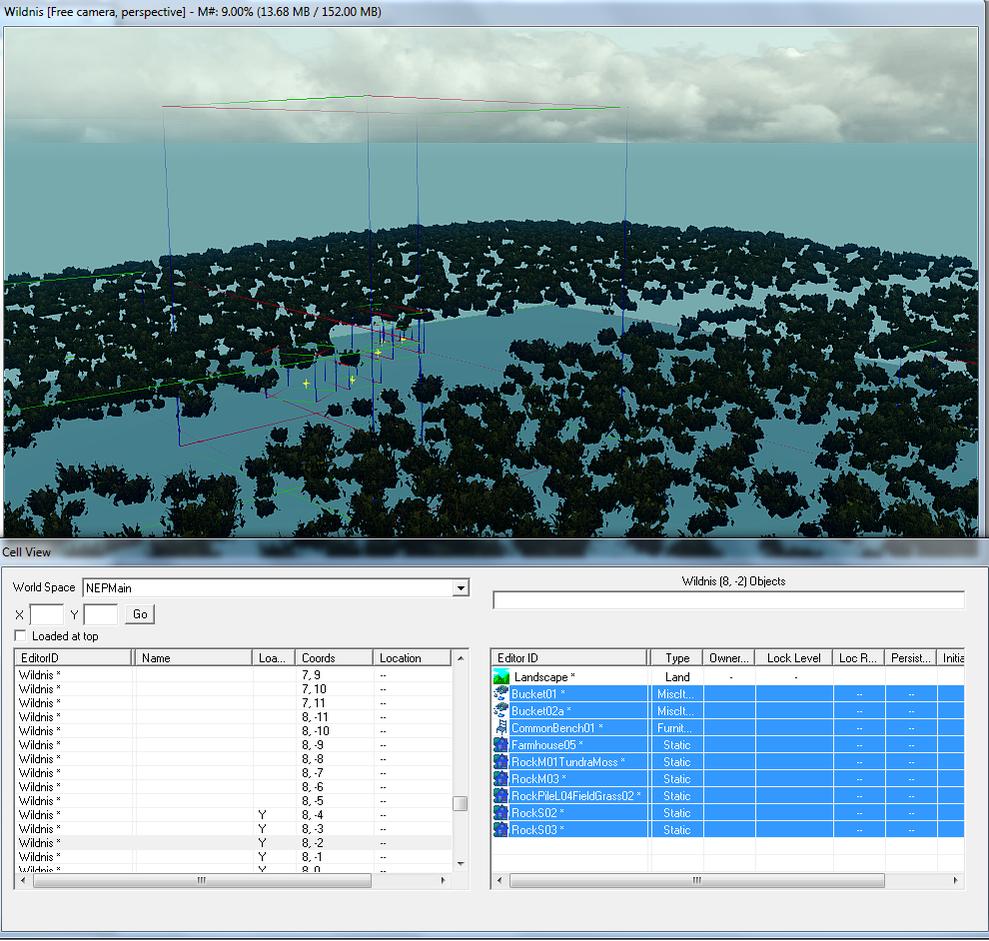This screenshot has width=989, height=941.
Task: Select the Bucket01 misc item icon
Action: [x=501, y=694]
